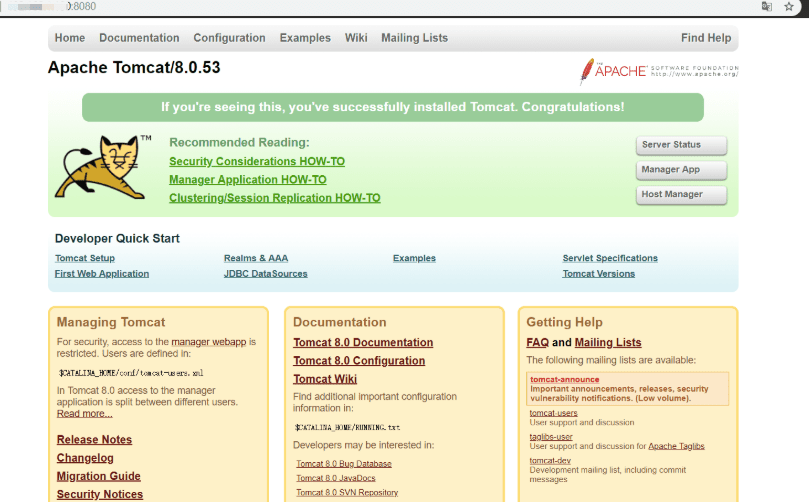Click the green Congratulations banner text
This screenshot has height=502, width=809.
393,107
